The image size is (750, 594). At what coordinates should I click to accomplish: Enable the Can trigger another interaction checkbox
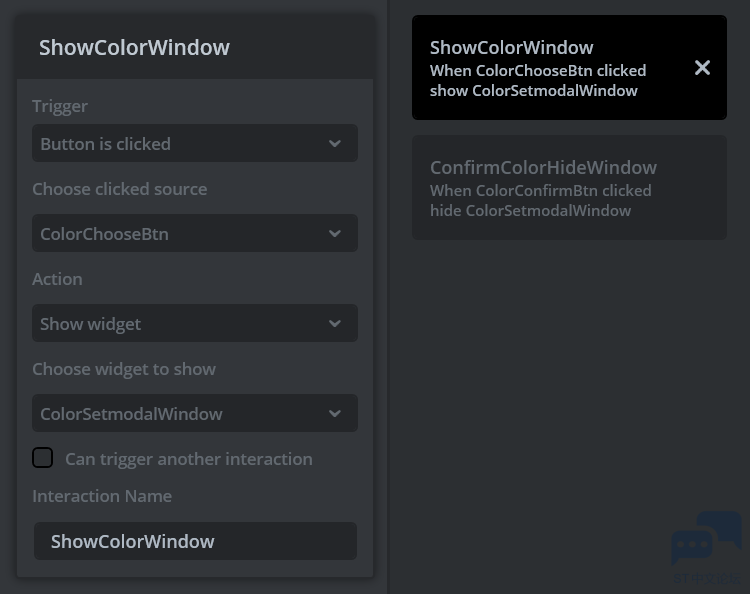(x=43, y=458)
